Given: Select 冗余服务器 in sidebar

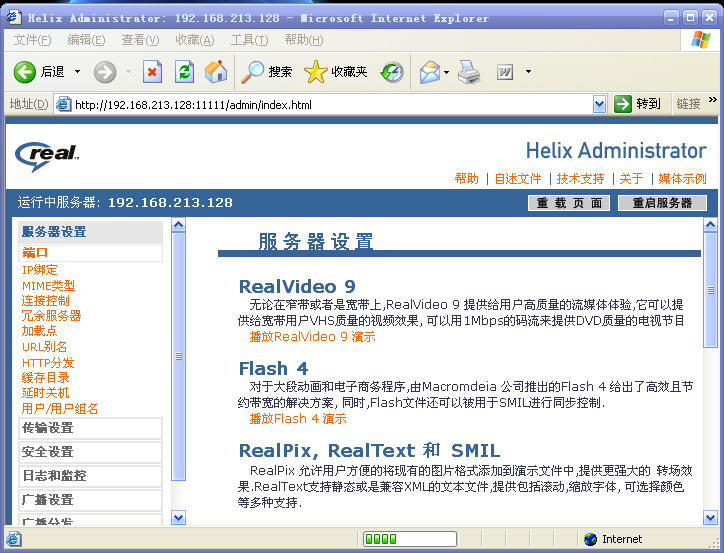Looking at the screenshot, I should (x=51, y=316).
